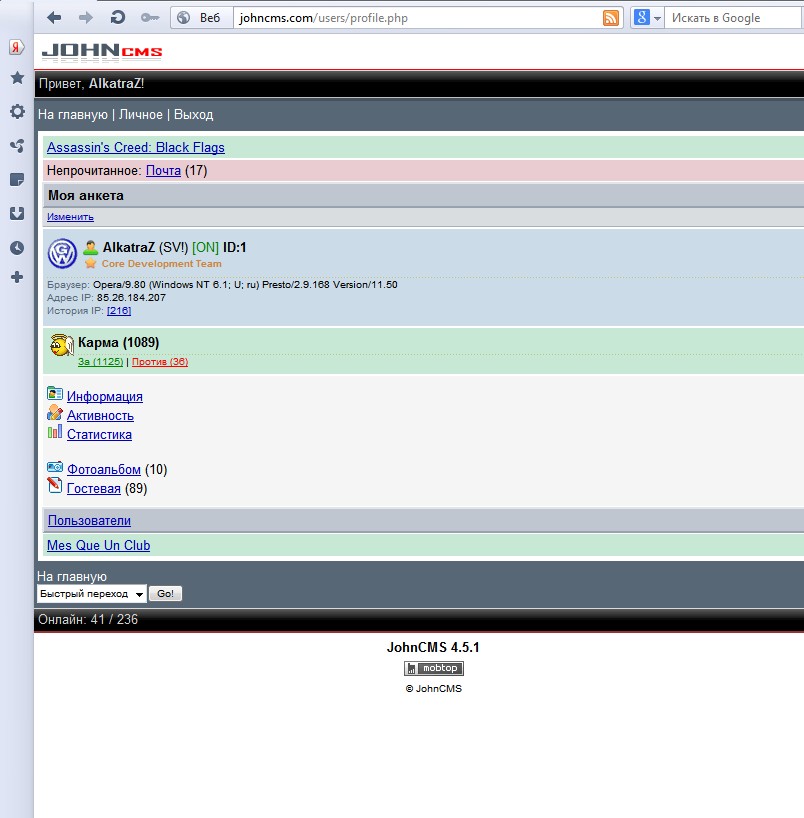Click the Статистика bar chart icon
This screenshot has height=818, width=804.
[x=55, y=431]
